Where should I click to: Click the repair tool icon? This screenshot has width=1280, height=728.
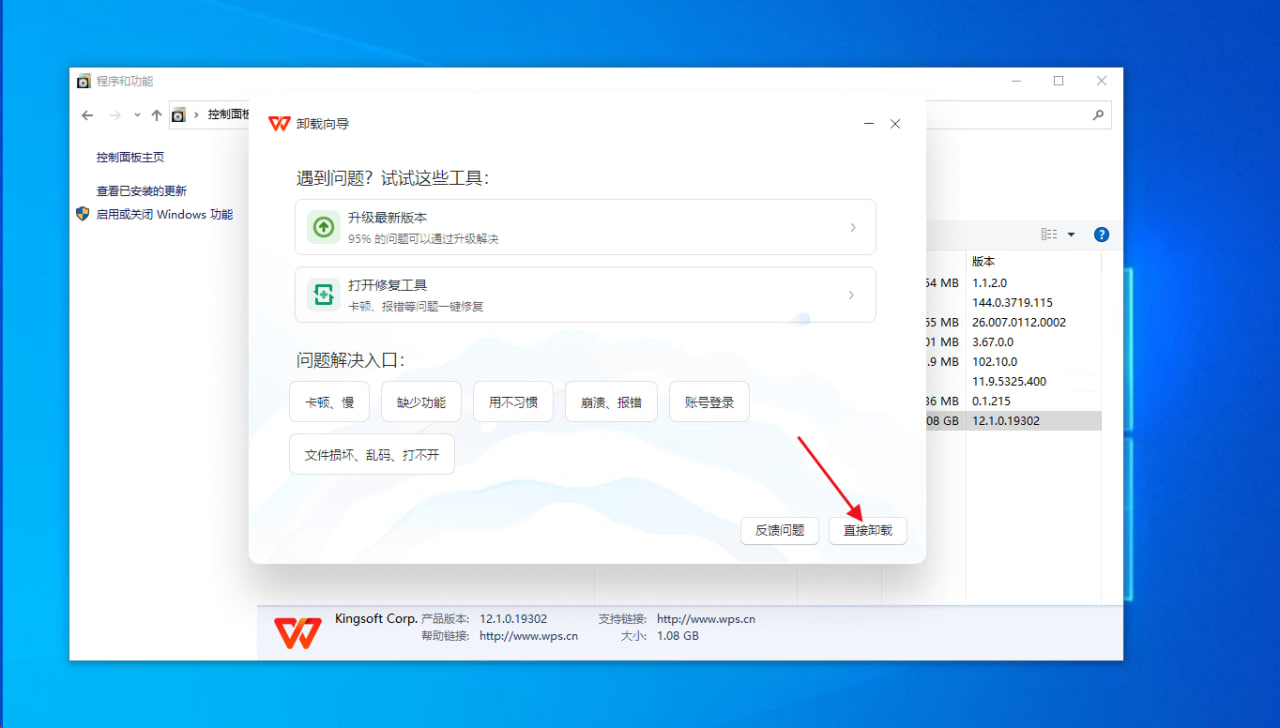[323, 294]
